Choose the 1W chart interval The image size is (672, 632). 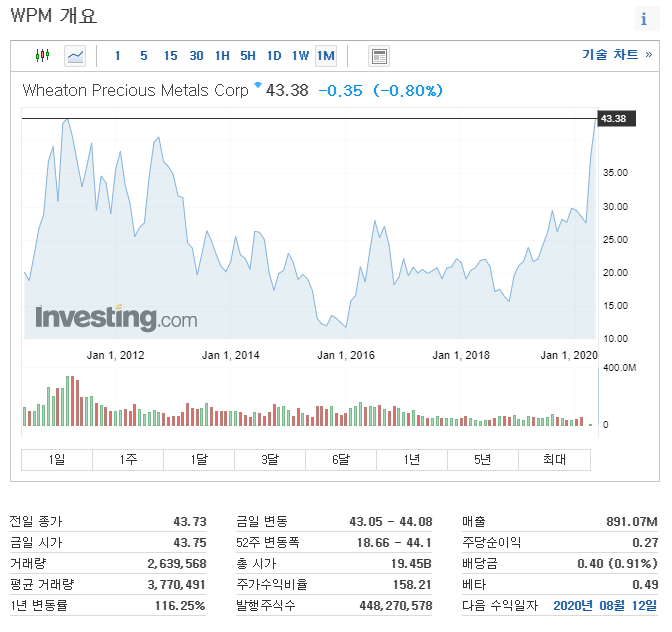(x=300, y=56)
